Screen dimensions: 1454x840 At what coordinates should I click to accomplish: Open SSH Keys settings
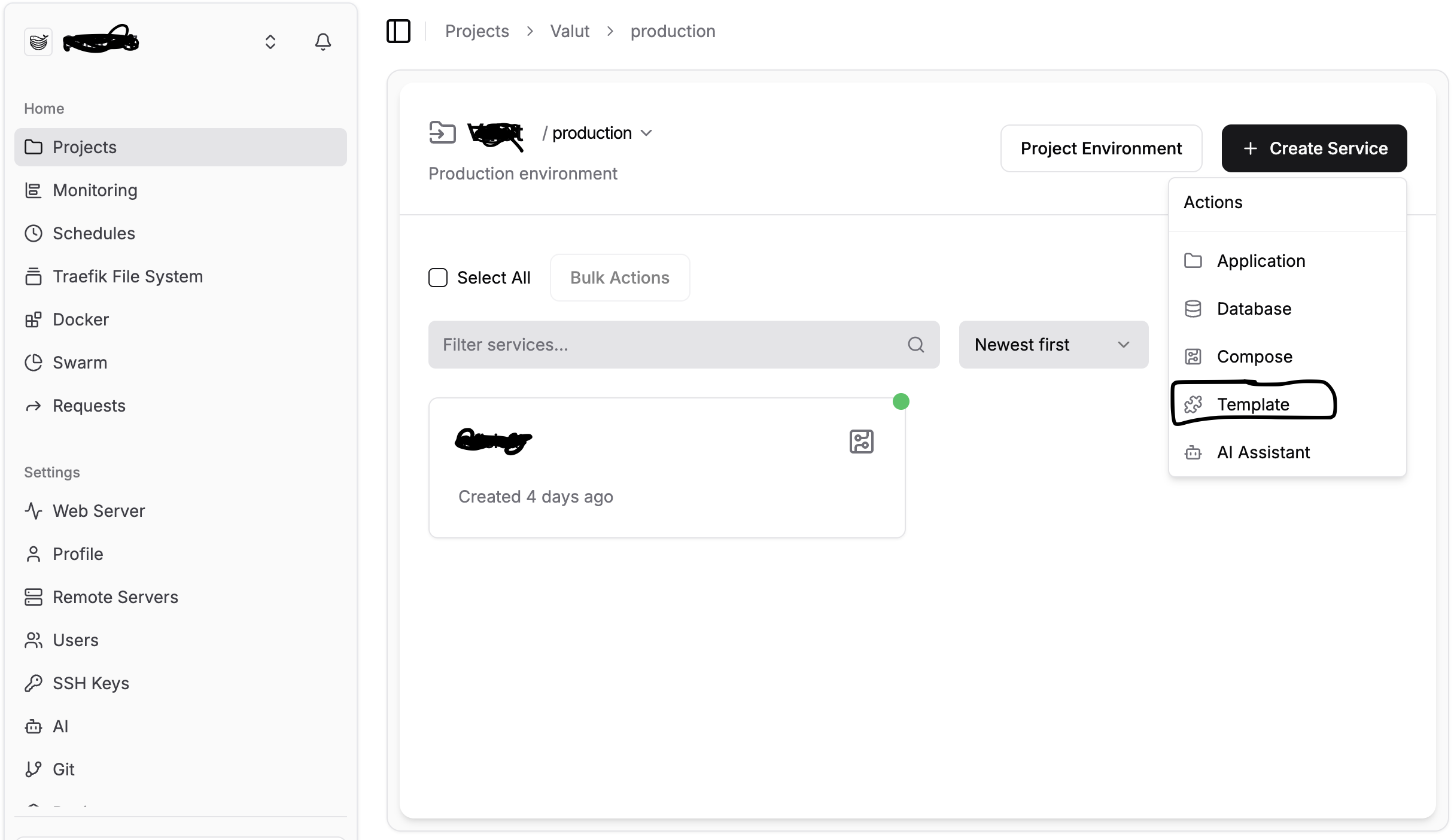tap(90, 683)
